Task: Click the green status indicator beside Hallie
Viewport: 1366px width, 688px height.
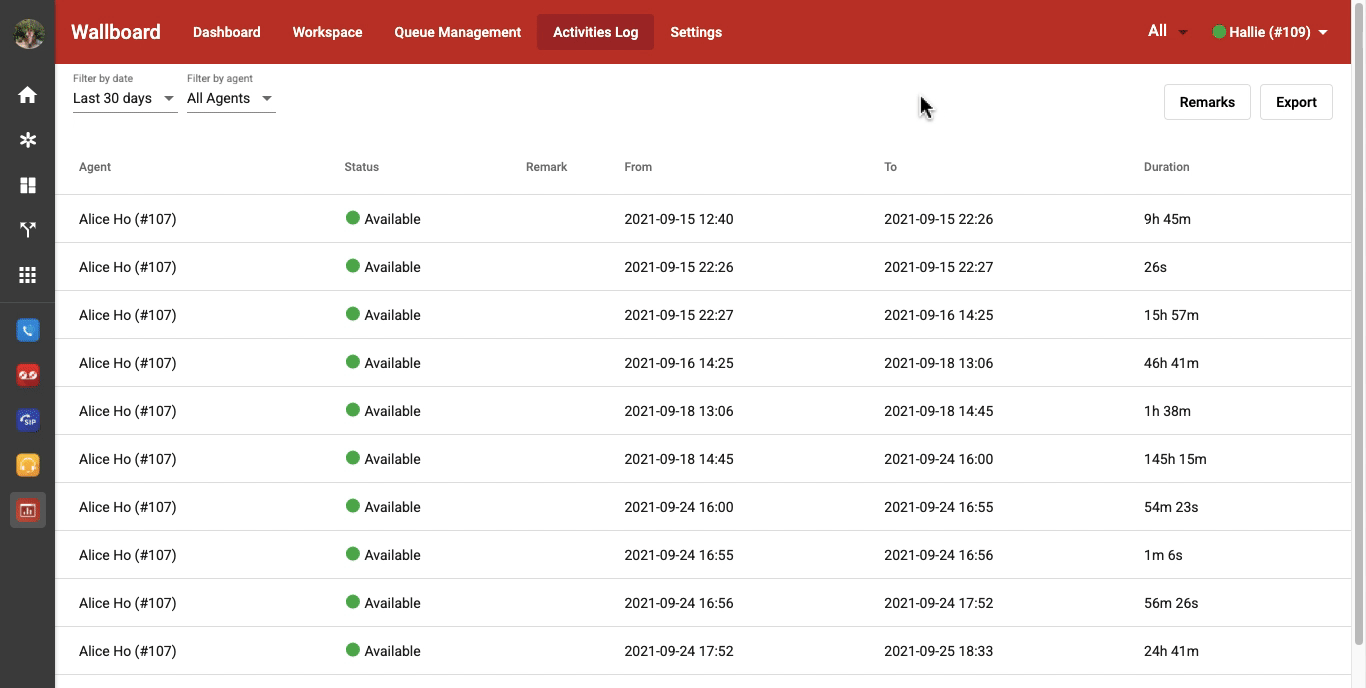Action: [x=1219, y=31]
